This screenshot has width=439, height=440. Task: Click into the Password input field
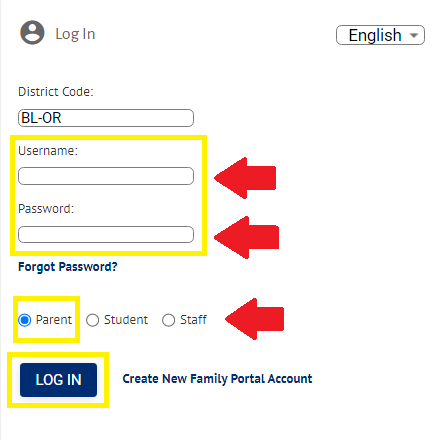pyautogui.click(x=106, y=234)
